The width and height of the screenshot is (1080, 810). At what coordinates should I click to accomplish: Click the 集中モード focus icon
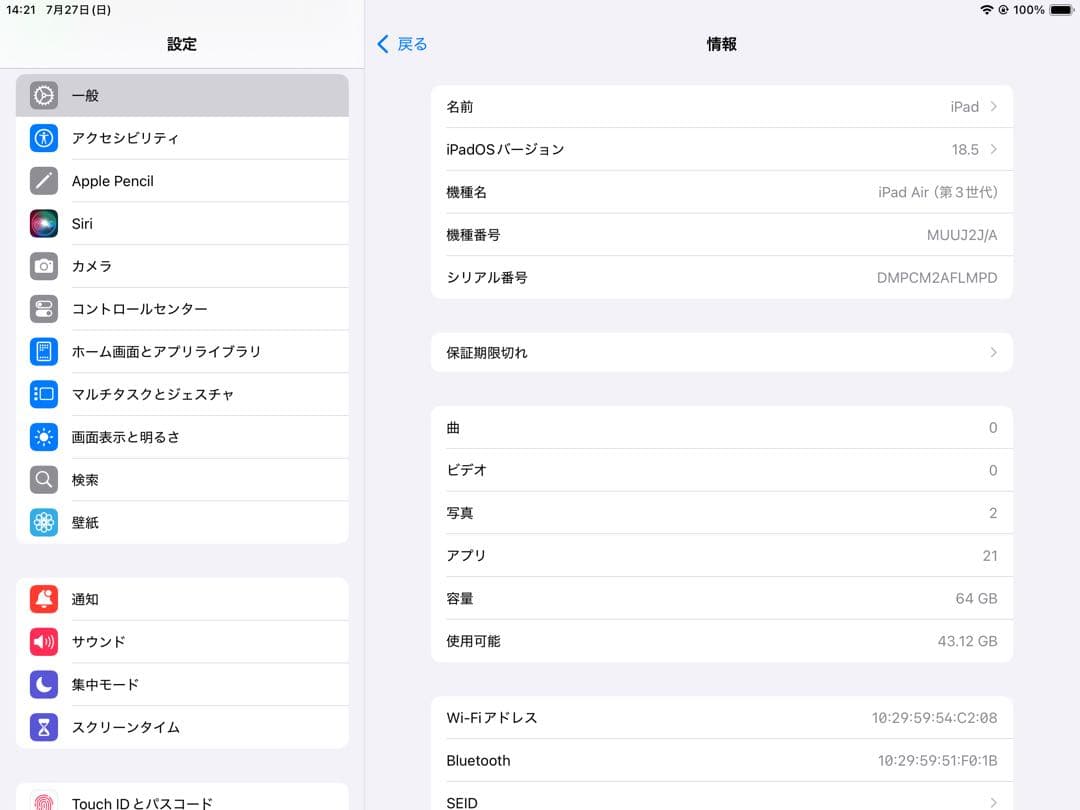tap(42, 684)
